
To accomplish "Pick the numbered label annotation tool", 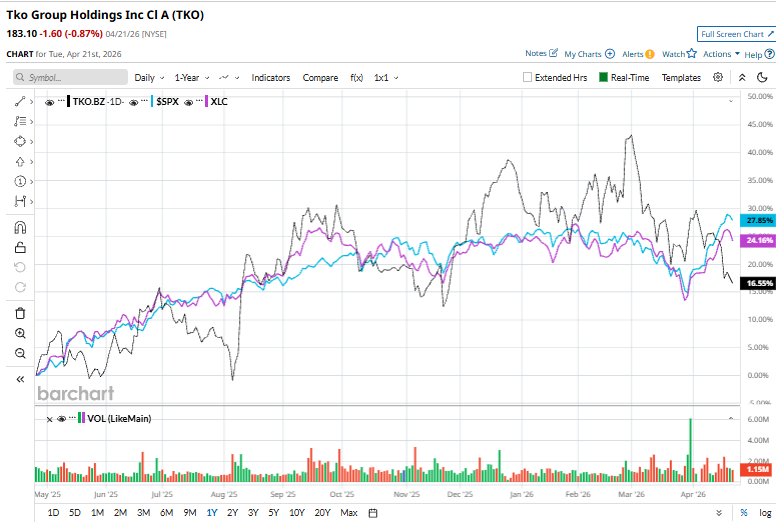I will [20, 182].
